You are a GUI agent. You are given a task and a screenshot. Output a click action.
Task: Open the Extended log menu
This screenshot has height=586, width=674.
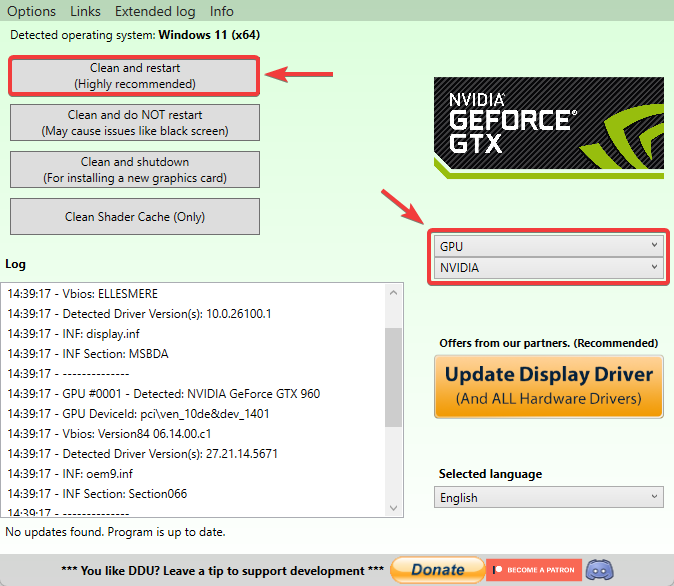click(x=154, y=11)
